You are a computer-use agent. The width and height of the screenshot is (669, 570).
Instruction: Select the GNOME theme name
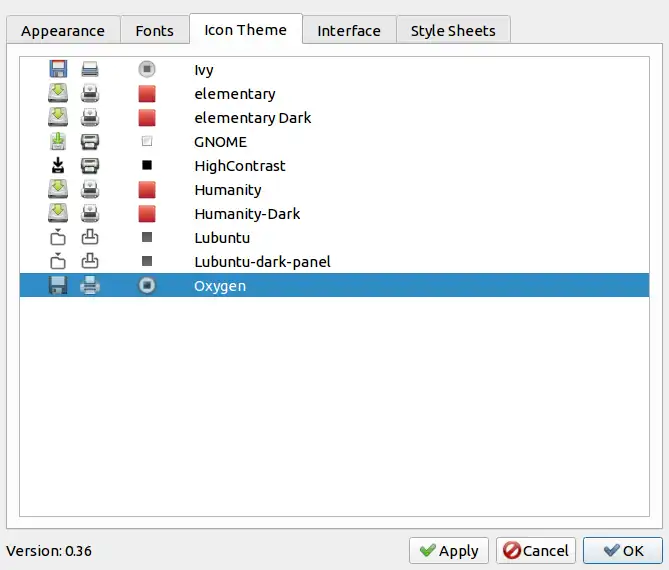pos(221,142)
